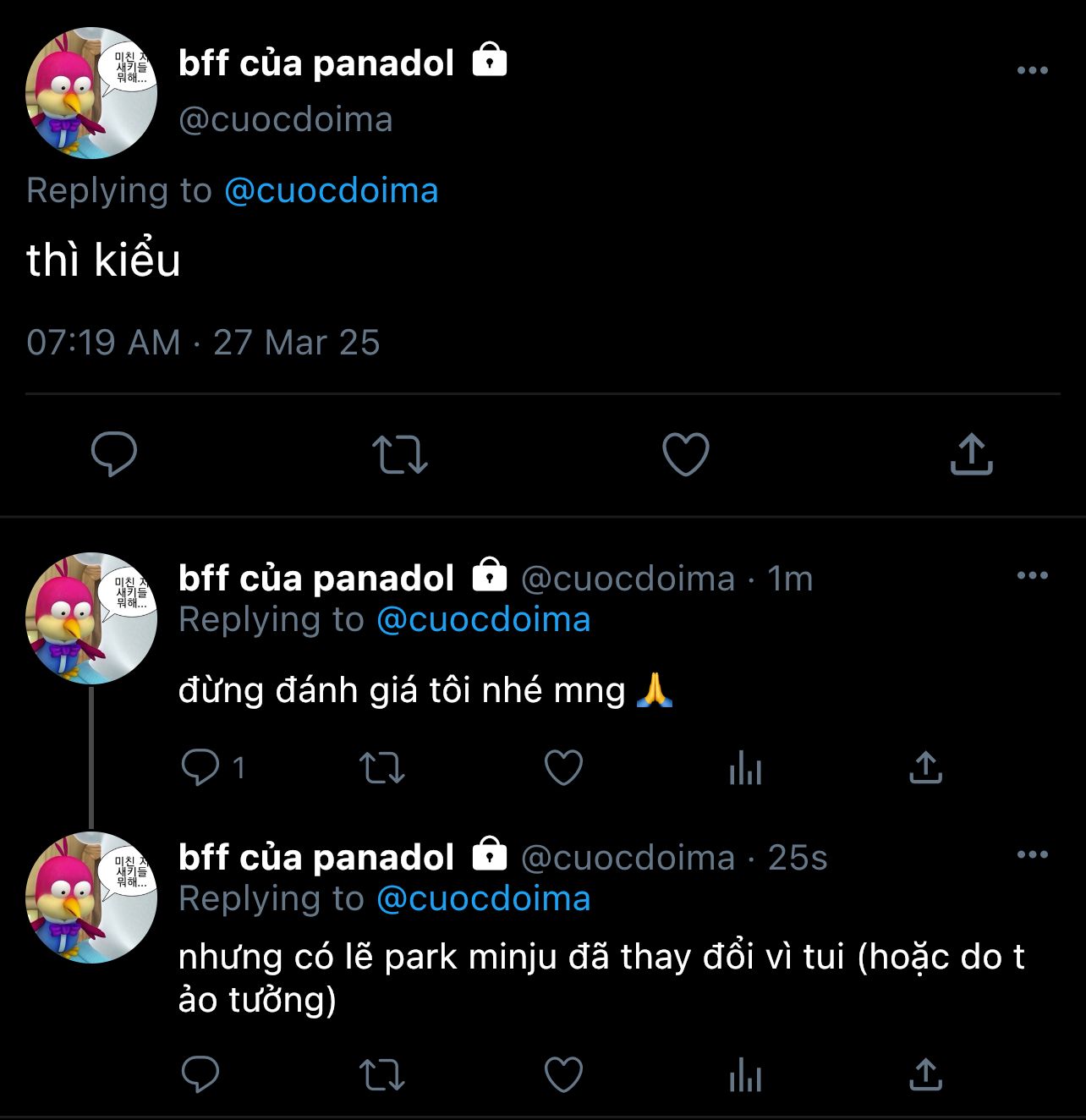Share the main 'thì kiểu' tweet
Screen dimensions: 1086x1120
click(x=971, y=454)
